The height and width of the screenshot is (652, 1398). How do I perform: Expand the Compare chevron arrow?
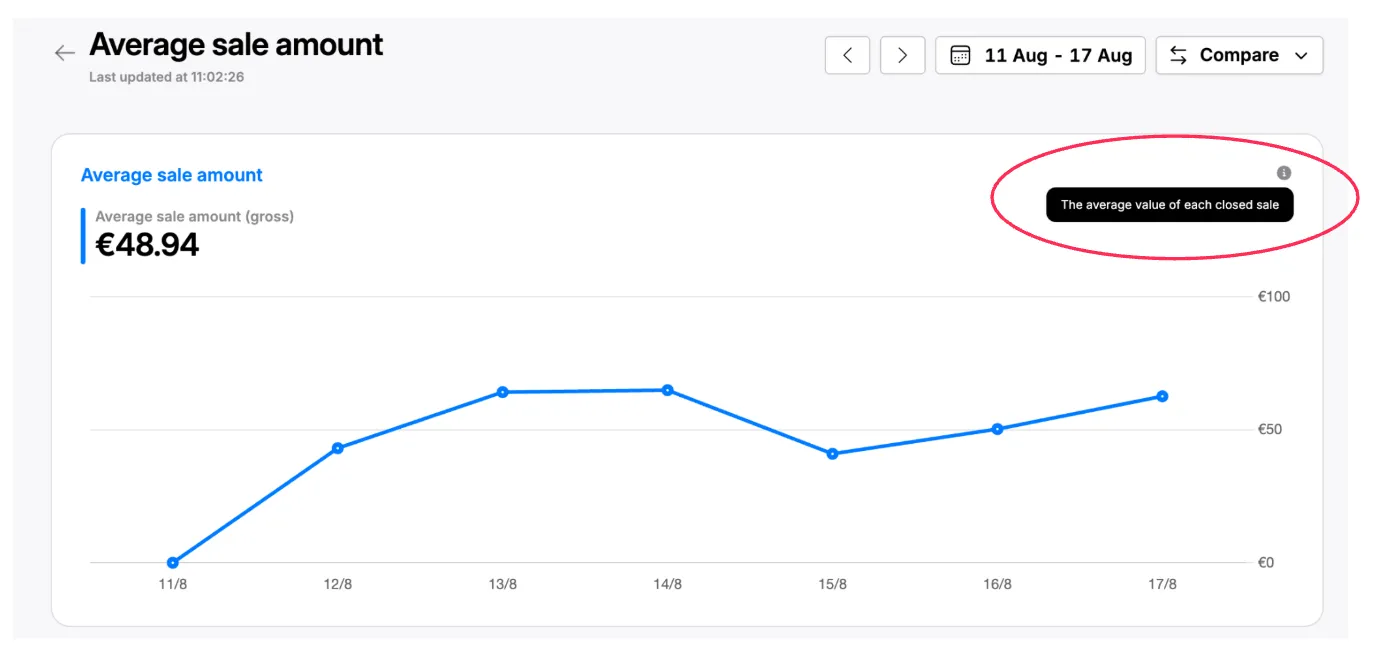(x=1301, y=56)
